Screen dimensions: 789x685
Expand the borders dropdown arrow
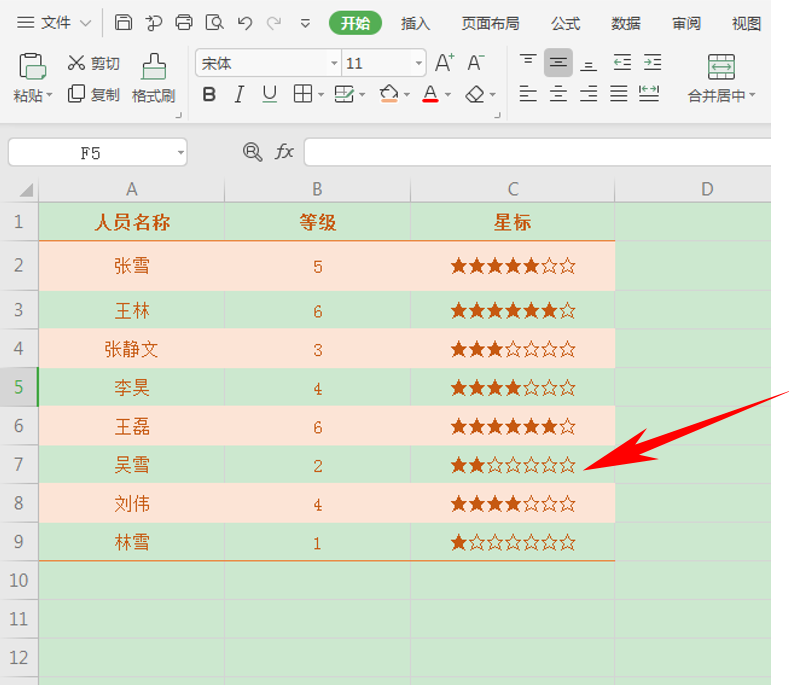[x=321, y=94]
